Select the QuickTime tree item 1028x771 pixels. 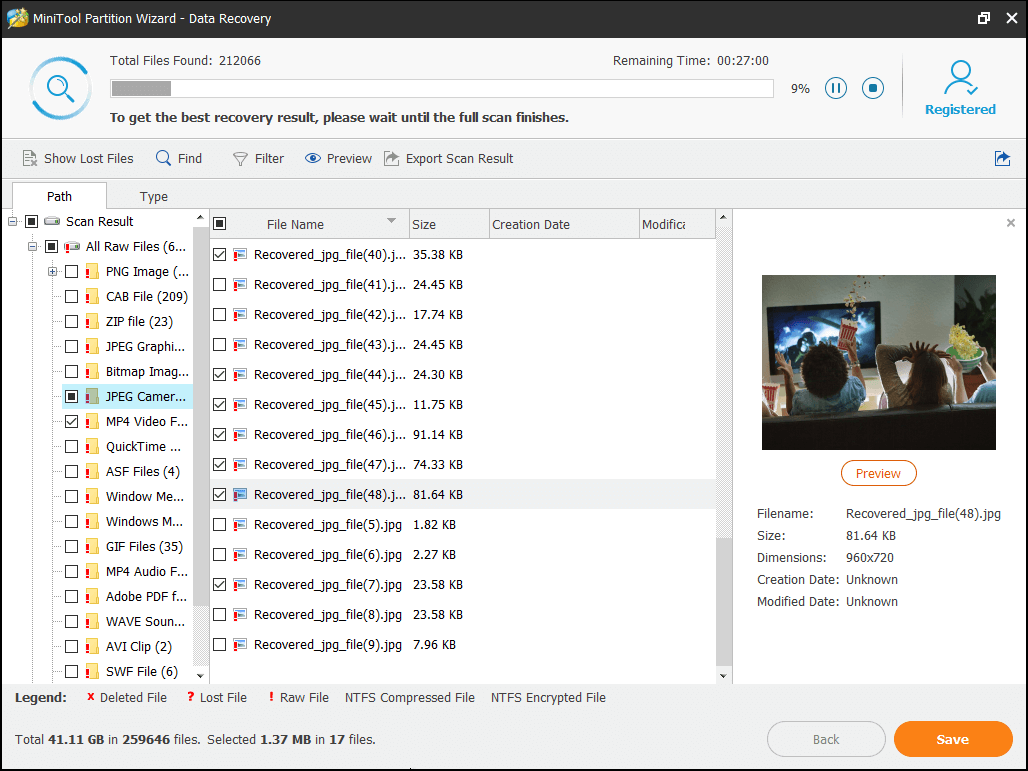point(144,446)
